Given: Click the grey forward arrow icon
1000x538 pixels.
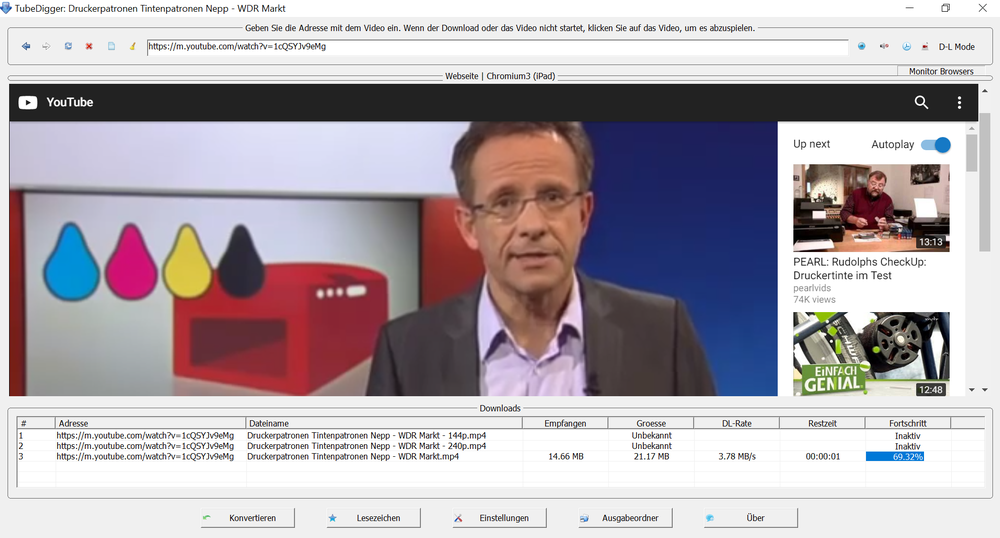Looking at the screenshot, I should 47,47.
